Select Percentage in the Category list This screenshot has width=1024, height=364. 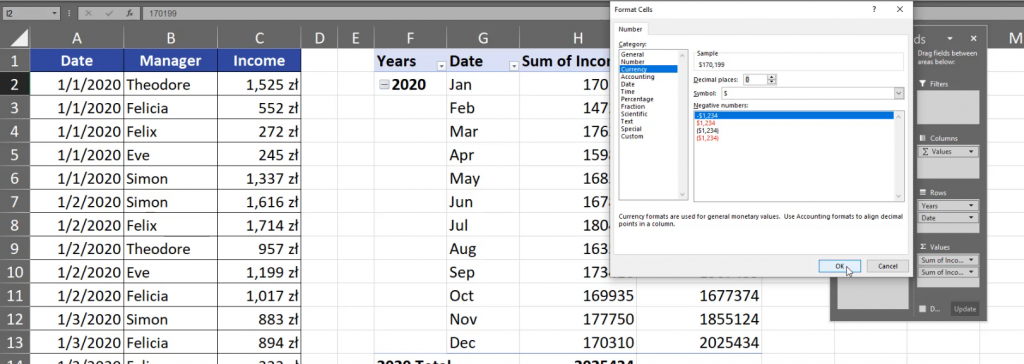pos(637,99)
